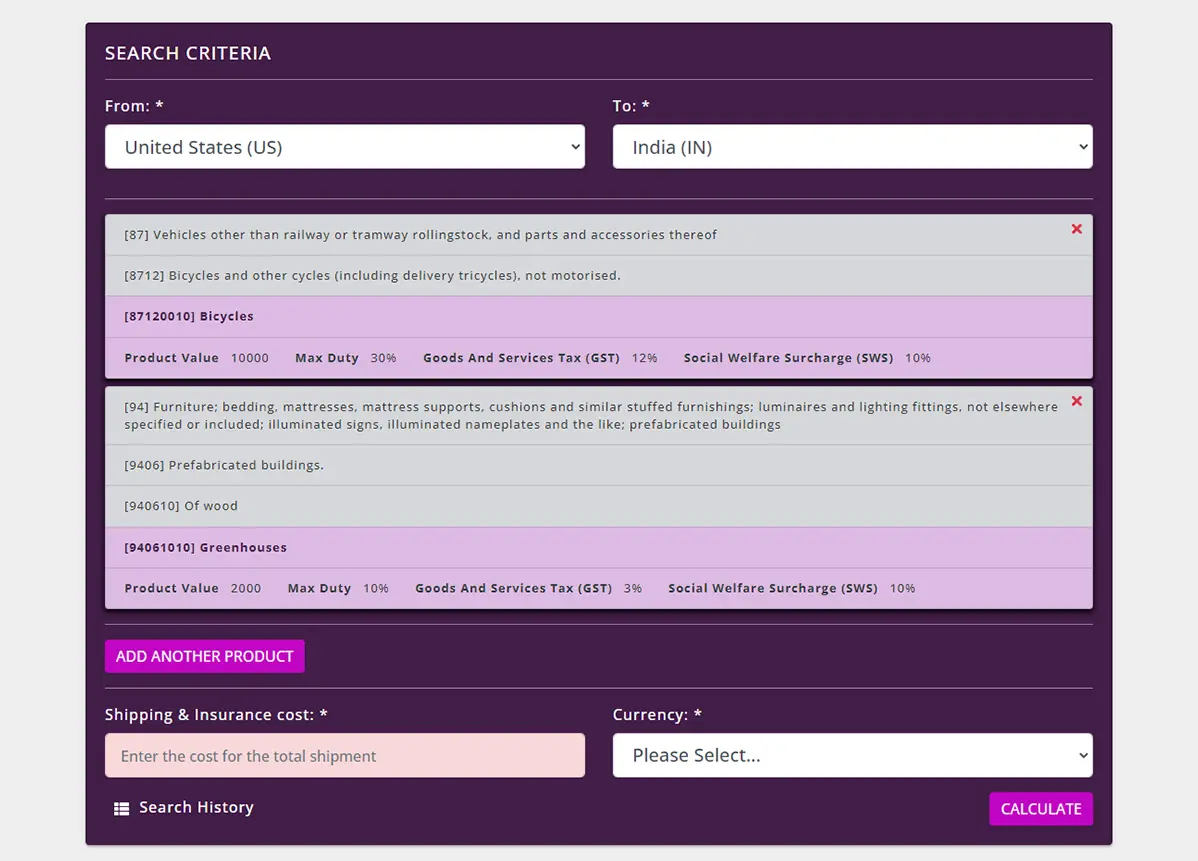1198x861 pixels.
Task: Remove the Bicycles product entry
Action: point(1077,229)
